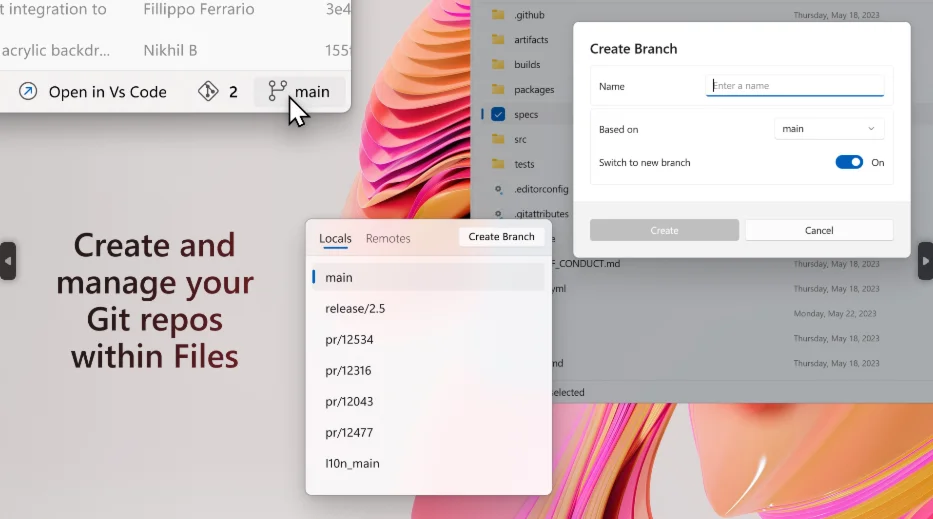Cancel the Create Branch dialog
The image size is (933, 519).
pyautogui.click(x=819, y=230)
